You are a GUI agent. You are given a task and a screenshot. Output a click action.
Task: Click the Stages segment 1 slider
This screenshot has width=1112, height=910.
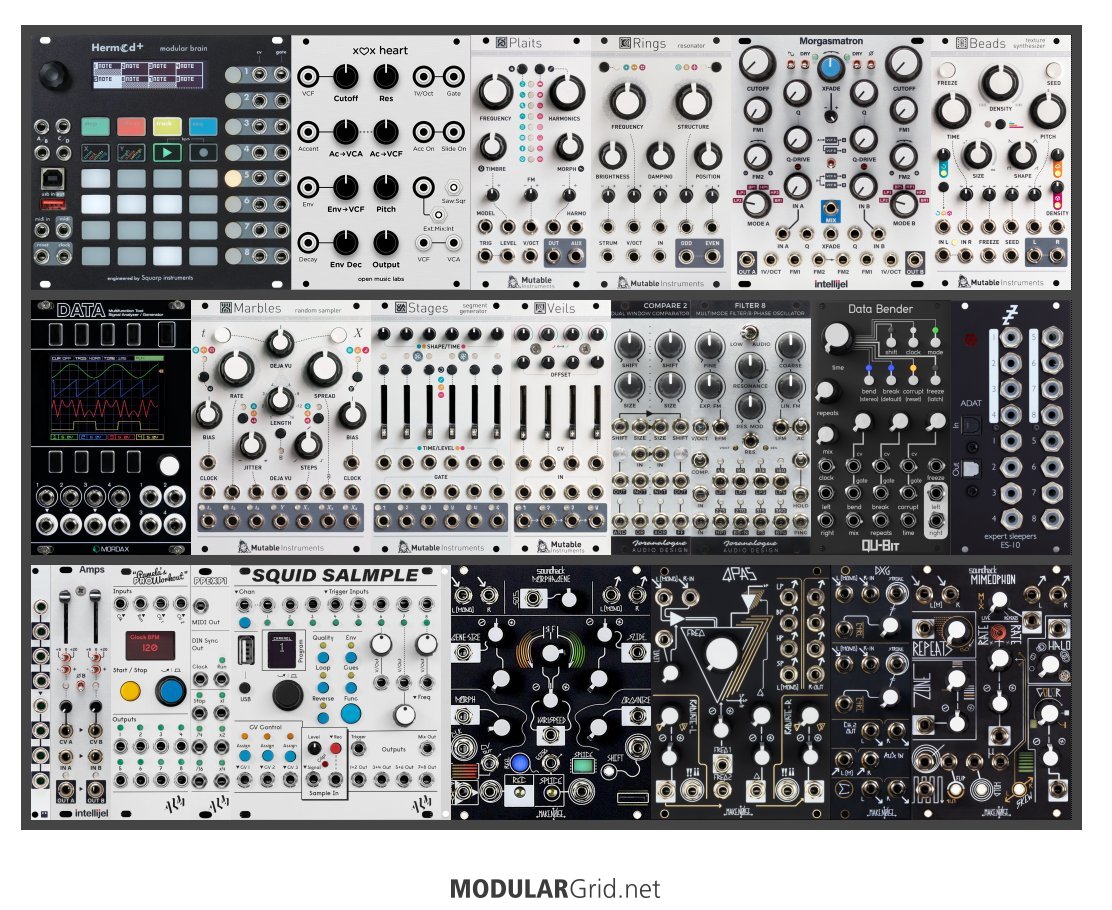tap(384, 411)
